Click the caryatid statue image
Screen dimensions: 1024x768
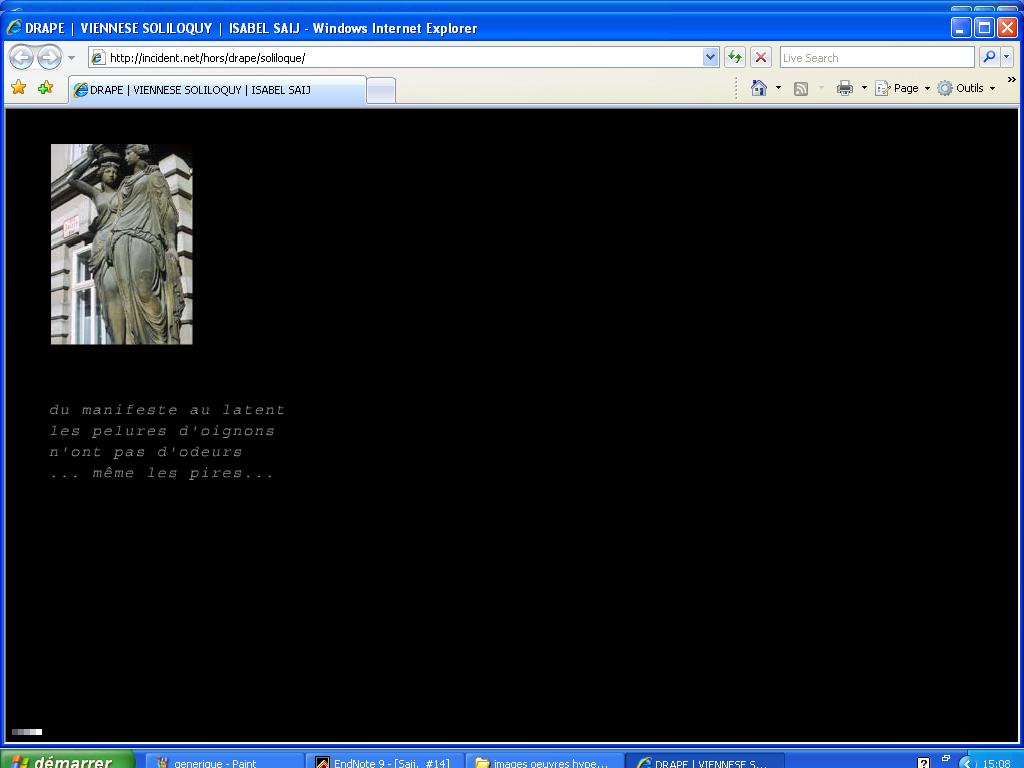(121, 244)
